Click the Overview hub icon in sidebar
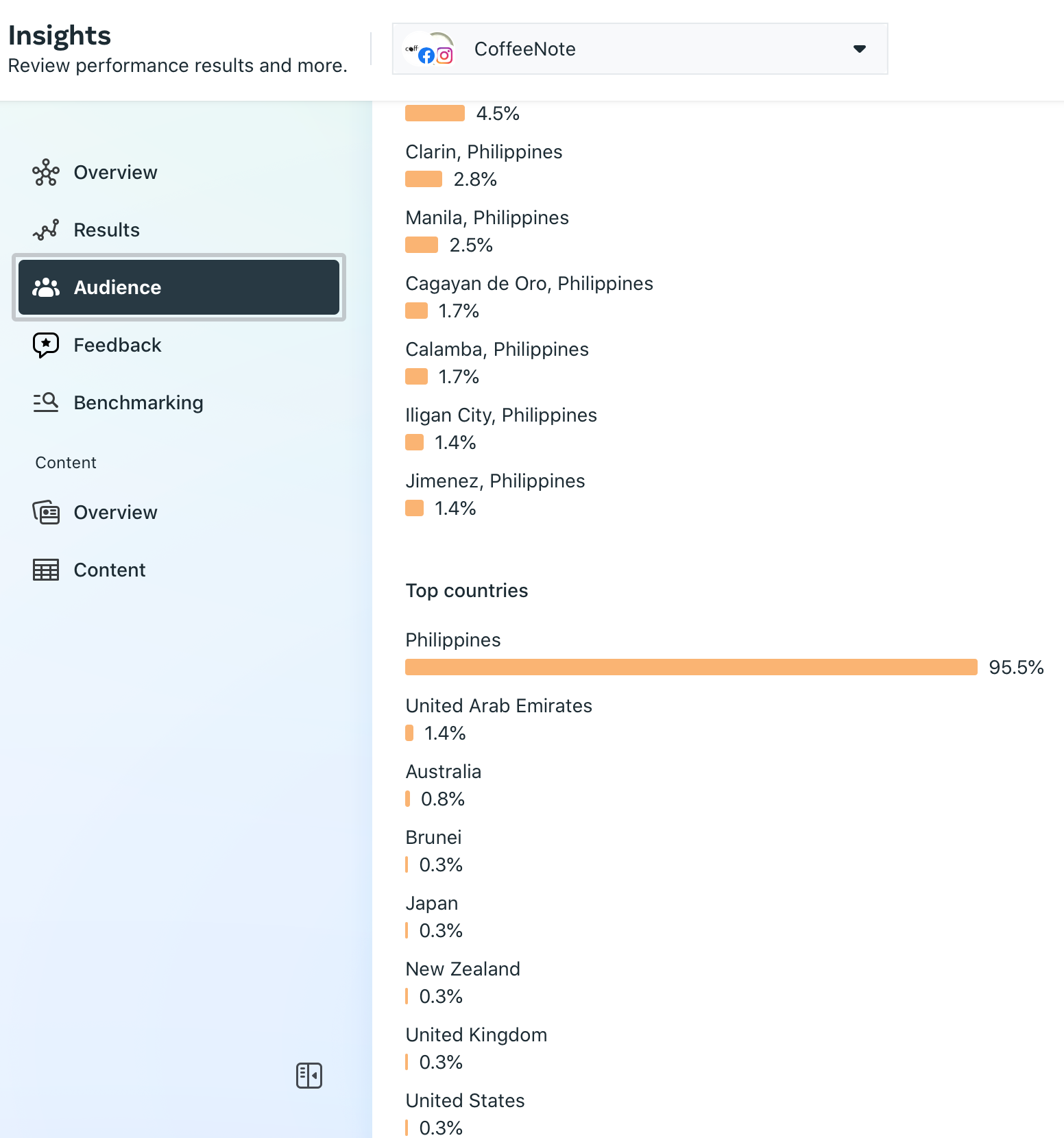The width and height of the screenshot is (1064, 1138). click(x=46, y=172)
